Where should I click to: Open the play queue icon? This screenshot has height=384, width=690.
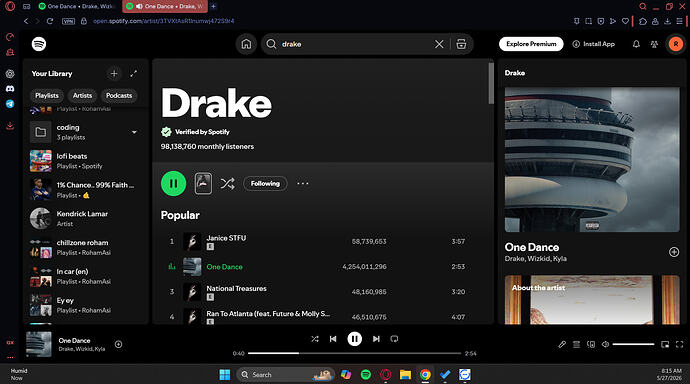[x=576, y=344]
